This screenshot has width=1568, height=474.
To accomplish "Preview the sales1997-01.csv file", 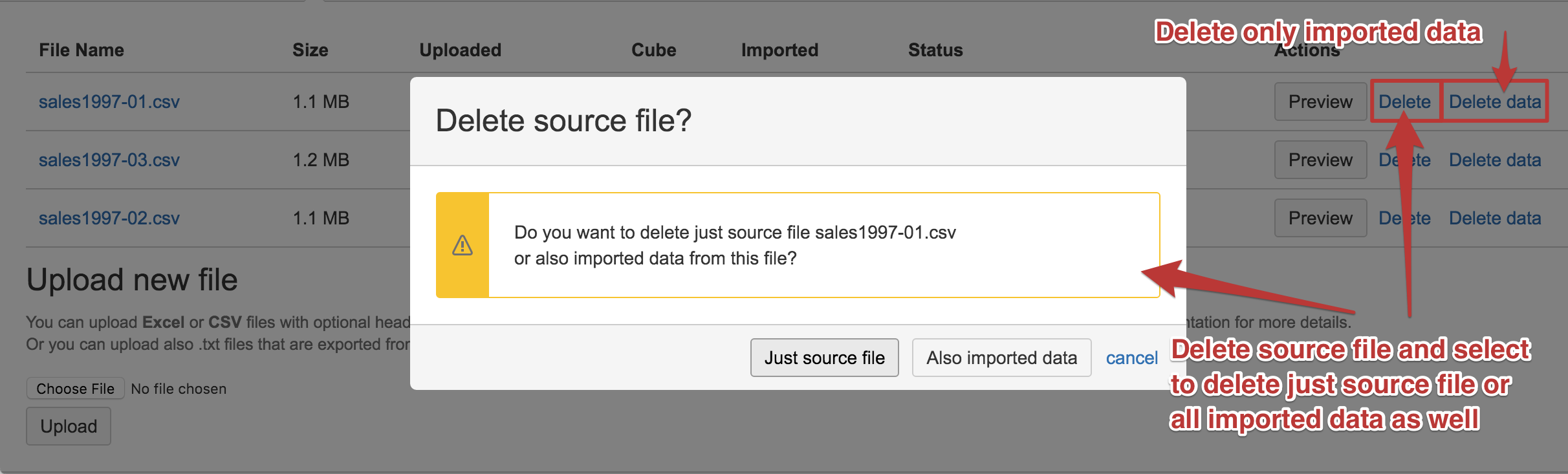I will (x=1320, y=102).
